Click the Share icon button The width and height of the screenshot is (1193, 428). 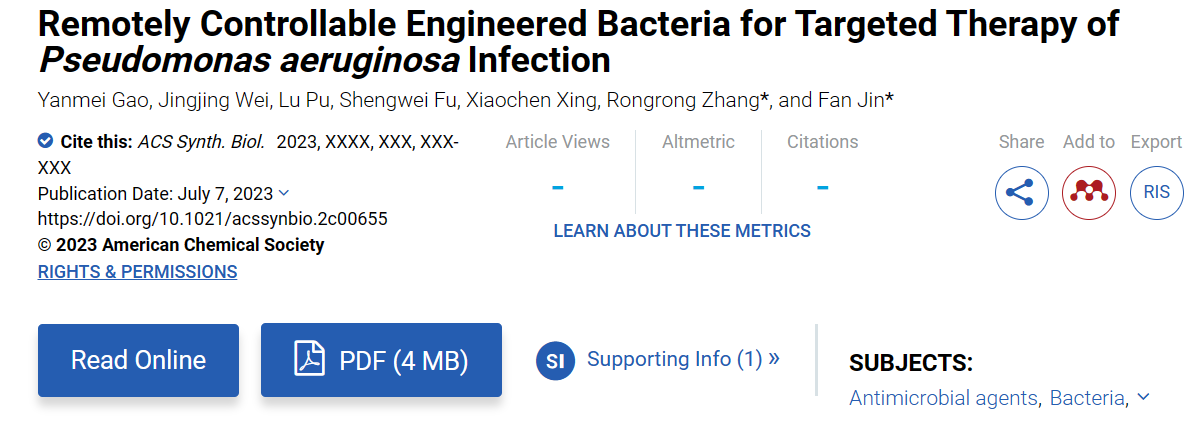point(1020,193)
